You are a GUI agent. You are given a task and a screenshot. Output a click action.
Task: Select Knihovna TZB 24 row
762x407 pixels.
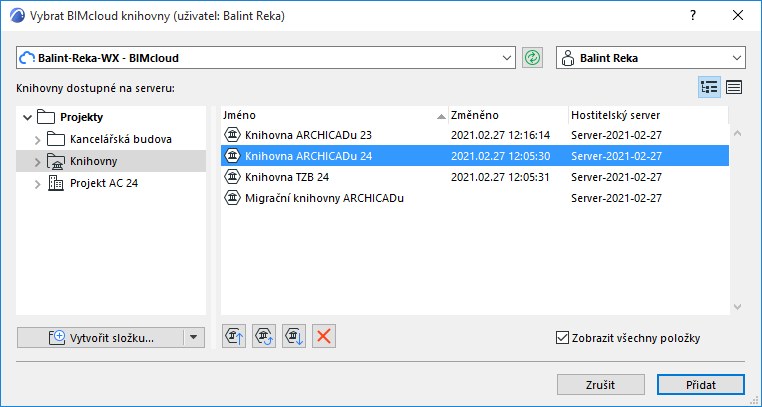tap(475, 177)
